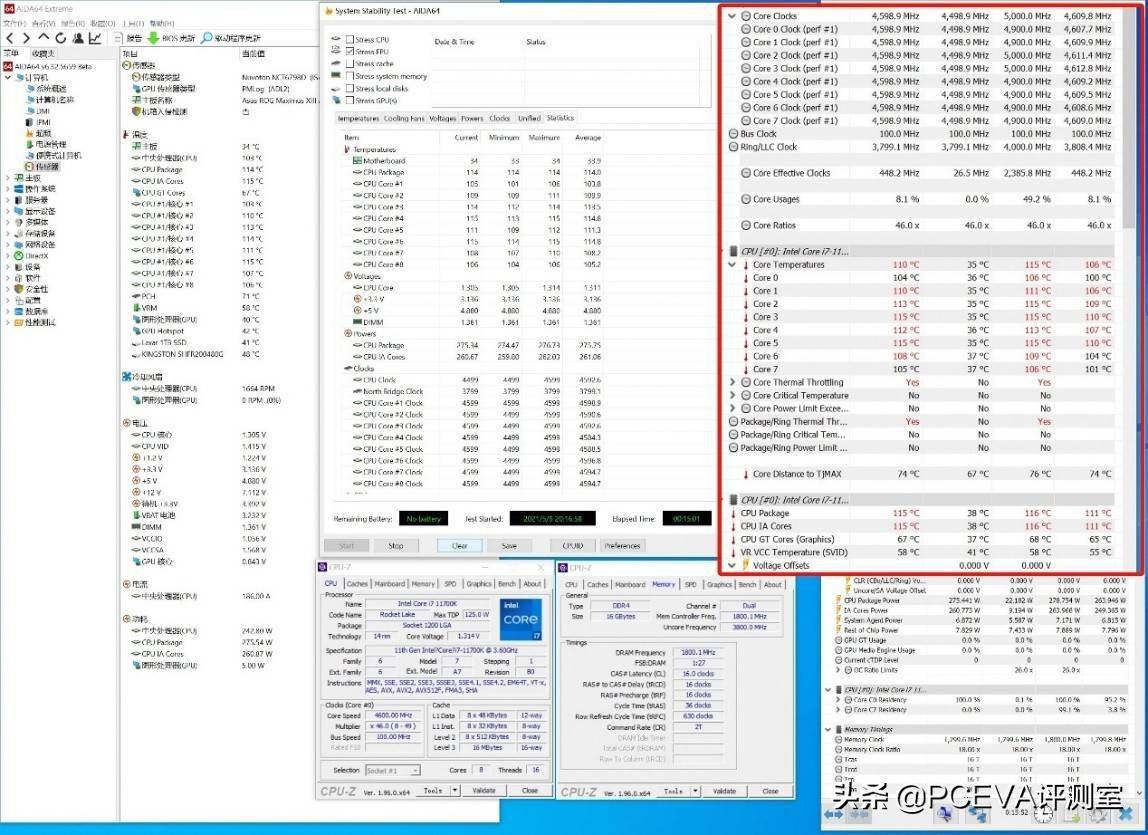Click the 数据库 database icon in tree
Image resolution: width=1148 pixels, height=835 pixels.
pos(19,311)
